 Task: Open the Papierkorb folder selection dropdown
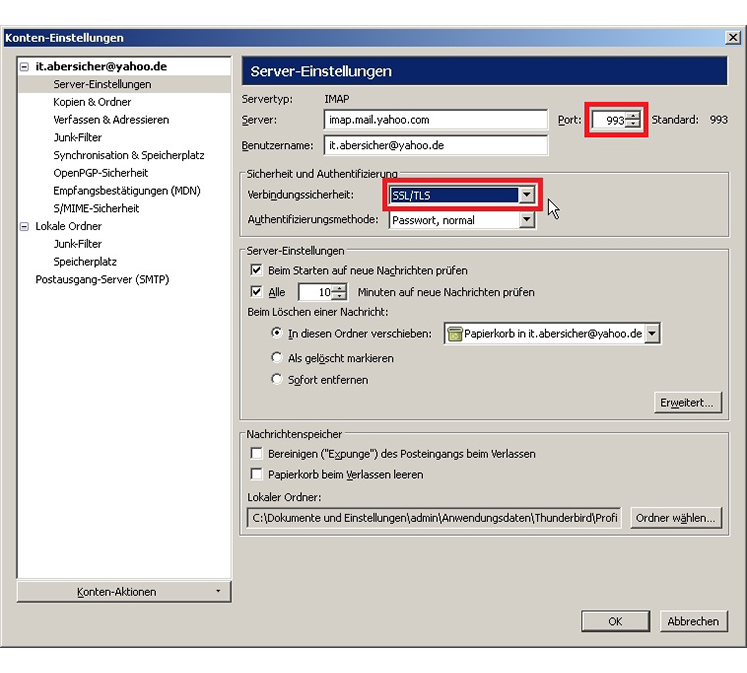point(652,334)
